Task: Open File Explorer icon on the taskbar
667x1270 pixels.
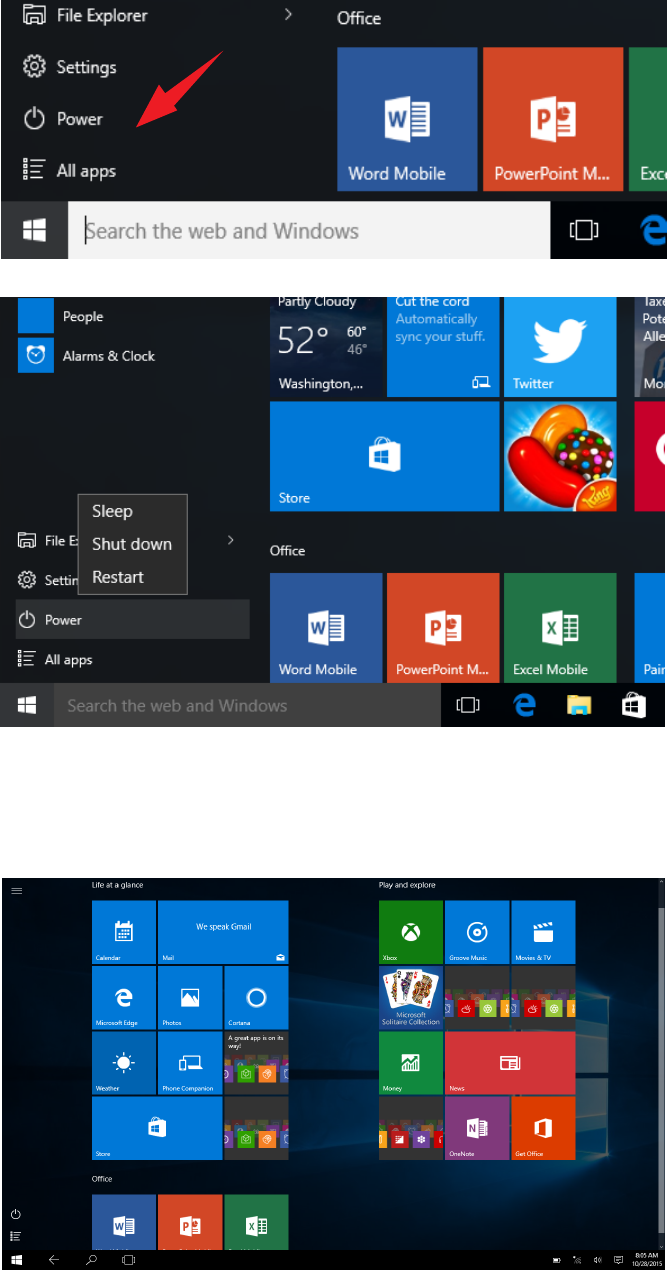Action: pyautogui.click(x=579, y=705)
